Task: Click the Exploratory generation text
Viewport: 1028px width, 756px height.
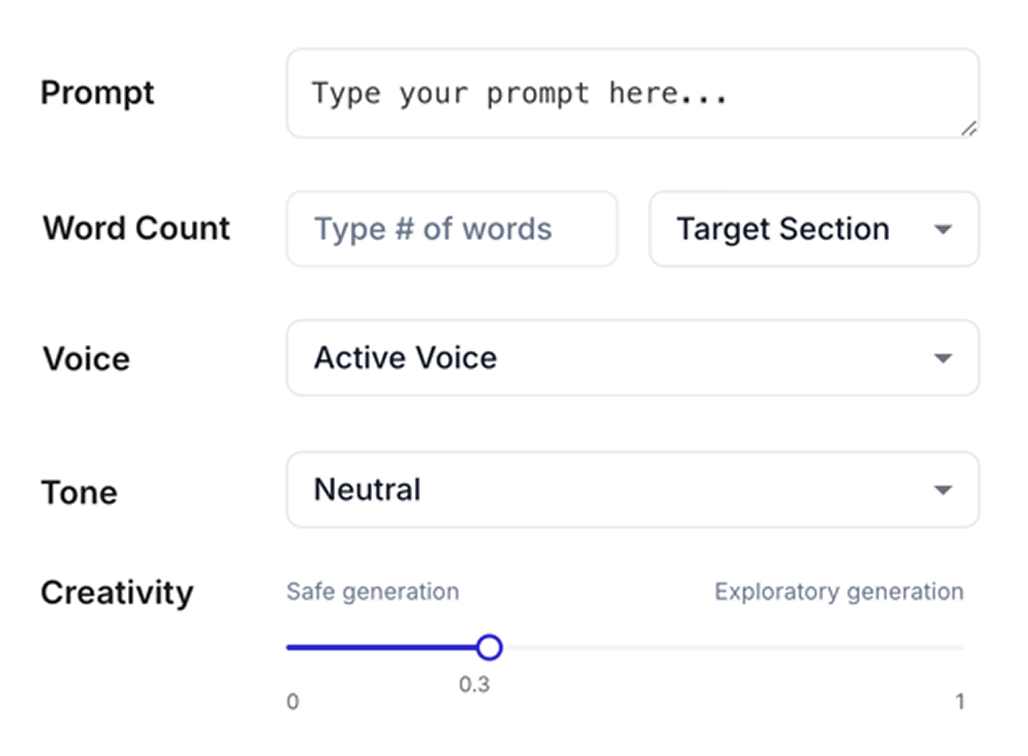Action: (x=839, y=592)
